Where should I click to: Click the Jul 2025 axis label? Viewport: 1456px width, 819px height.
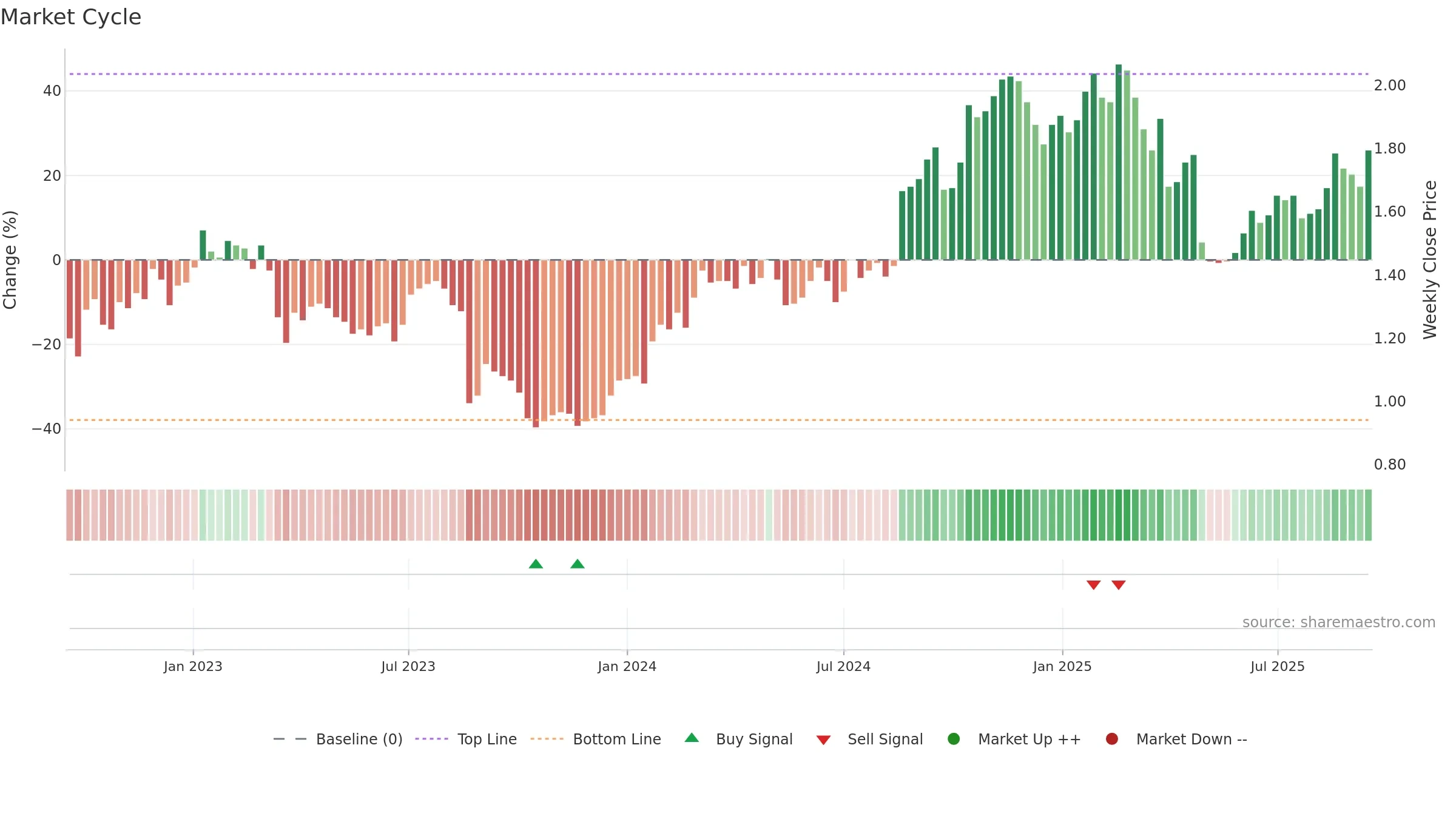tap(1278, 667)
